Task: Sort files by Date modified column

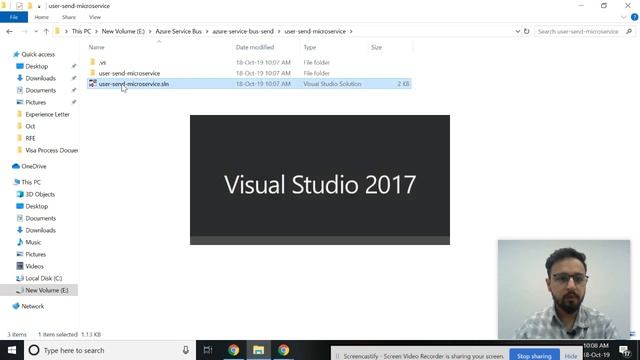Action: 255,47
